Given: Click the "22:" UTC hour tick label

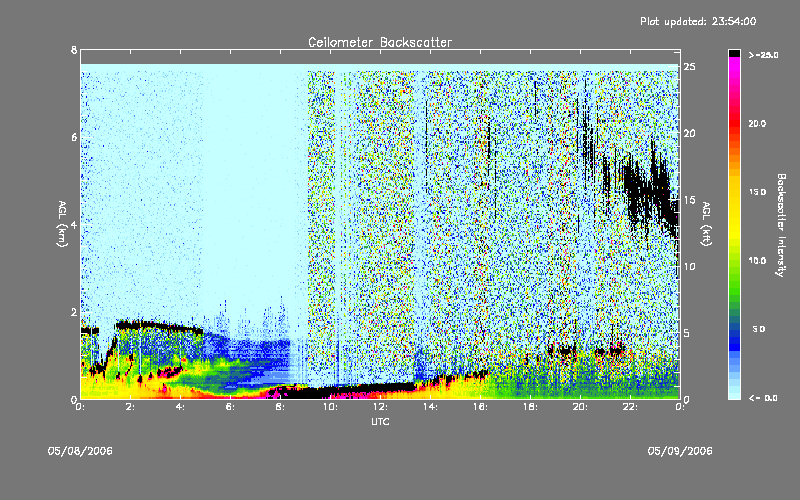Looking at the screenshot, I should [x=630, y=407].
